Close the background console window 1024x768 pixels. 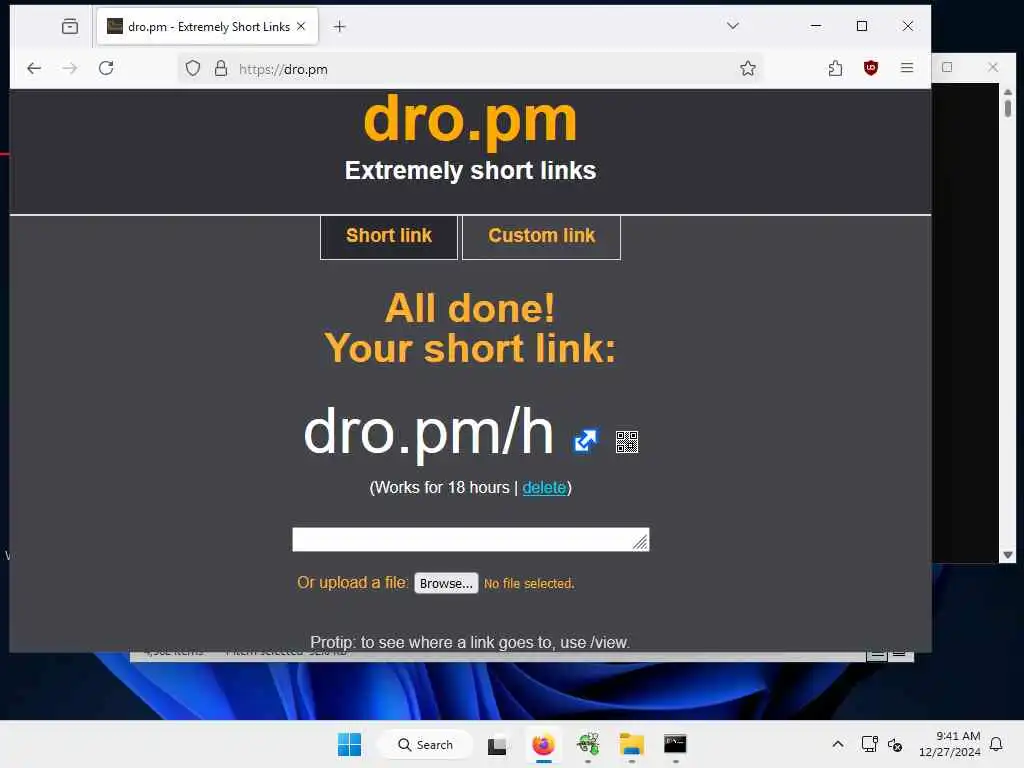pyautogui.click(x=993, y=67)
